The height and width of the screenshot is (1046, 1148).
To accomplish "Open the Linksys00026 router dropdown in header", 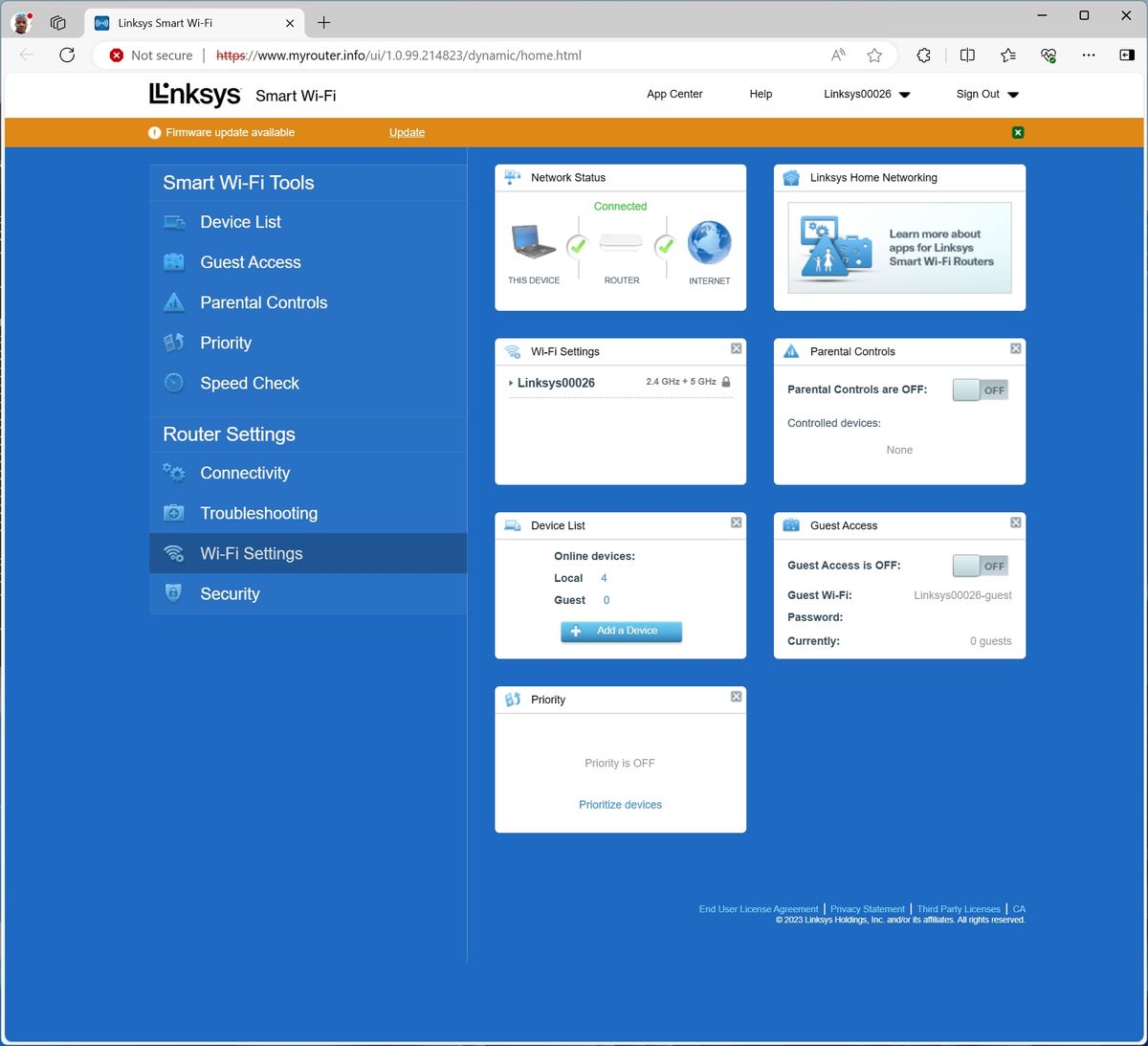I will (x=867, y=94).
